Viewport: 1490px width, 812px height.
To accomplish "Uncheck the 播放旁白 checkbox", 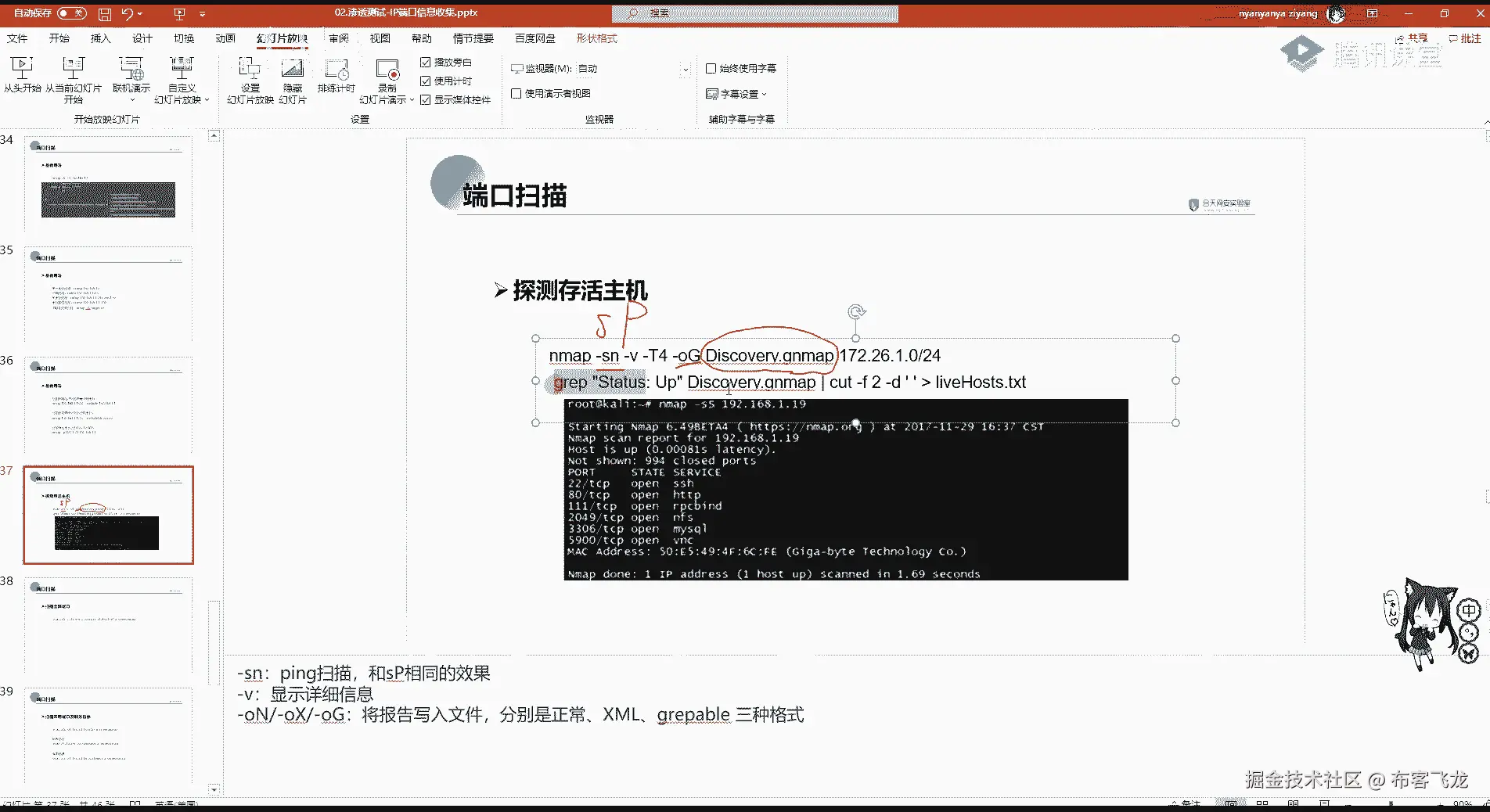I will (x=426, y=62).
